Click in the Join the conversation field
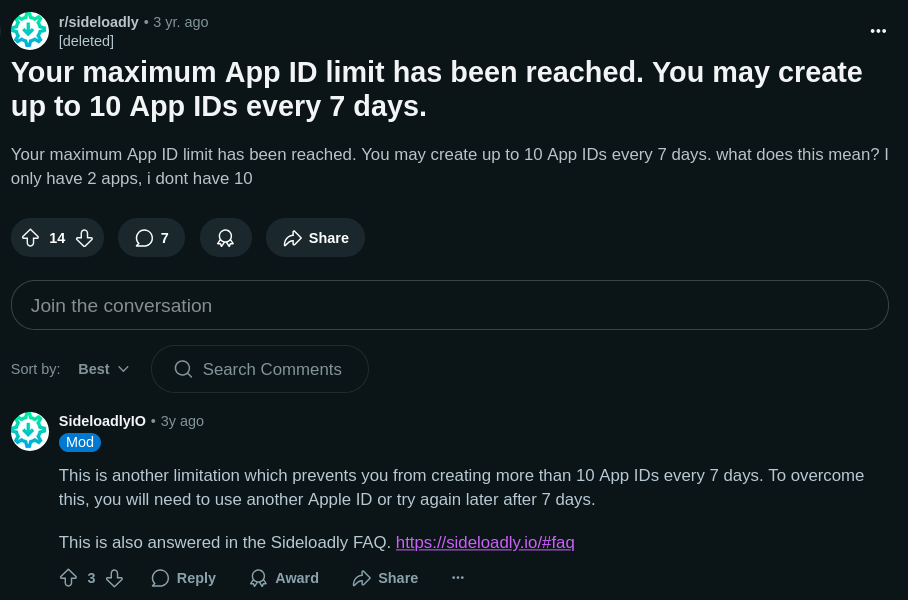The image size is (908, 600). pyautogui.click(x=449, y=305)
